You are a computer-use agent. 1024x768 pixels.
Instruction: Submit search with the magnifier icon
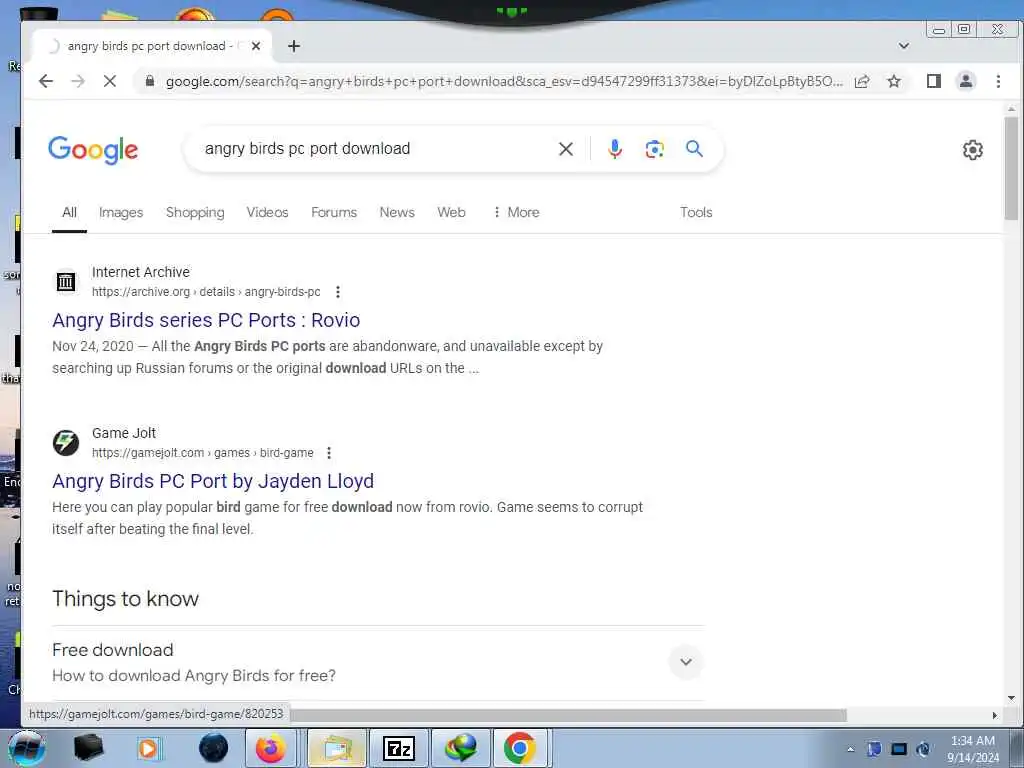(694, 149)
